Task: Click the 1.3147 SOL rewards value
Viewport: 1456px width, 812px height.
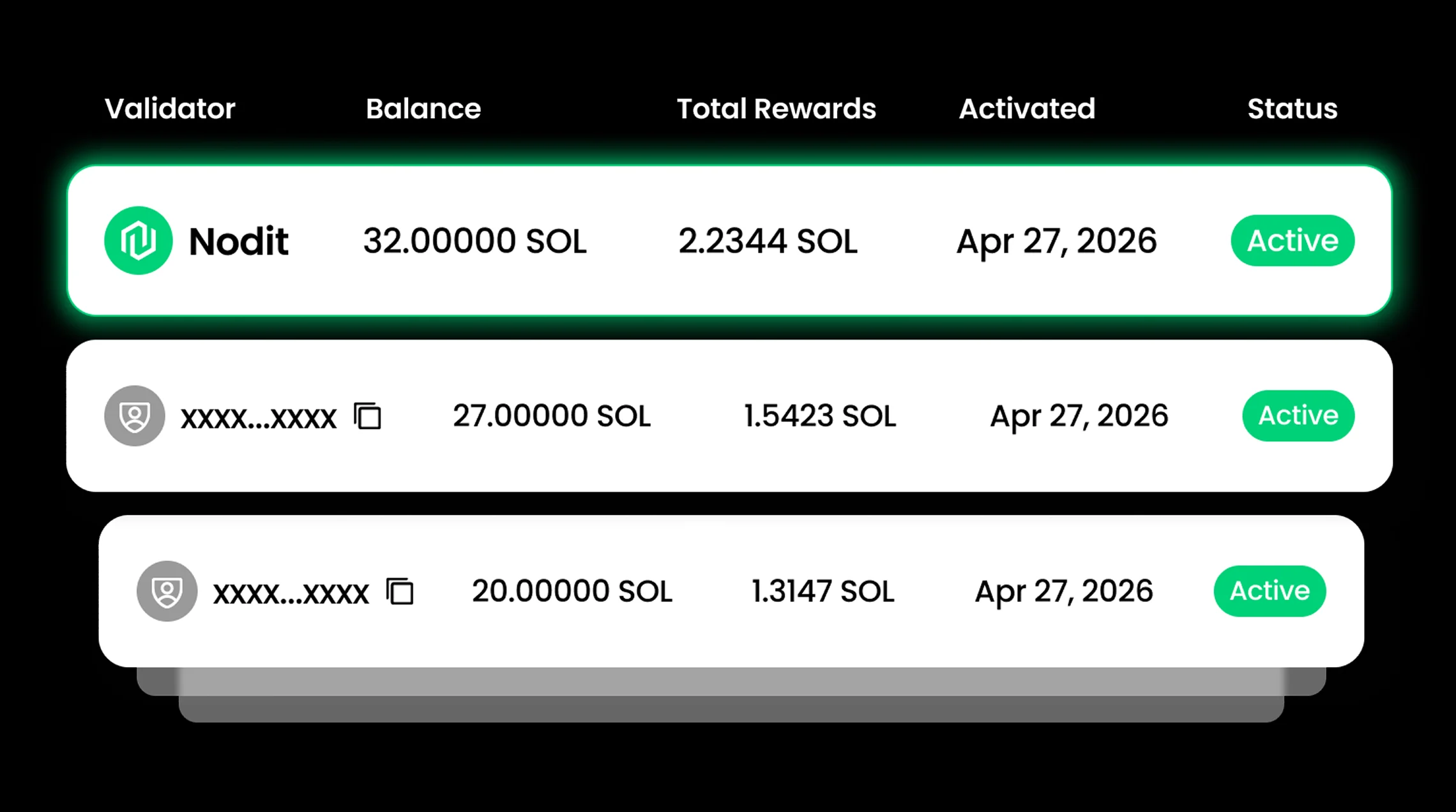Action: (x=823, y=592)
